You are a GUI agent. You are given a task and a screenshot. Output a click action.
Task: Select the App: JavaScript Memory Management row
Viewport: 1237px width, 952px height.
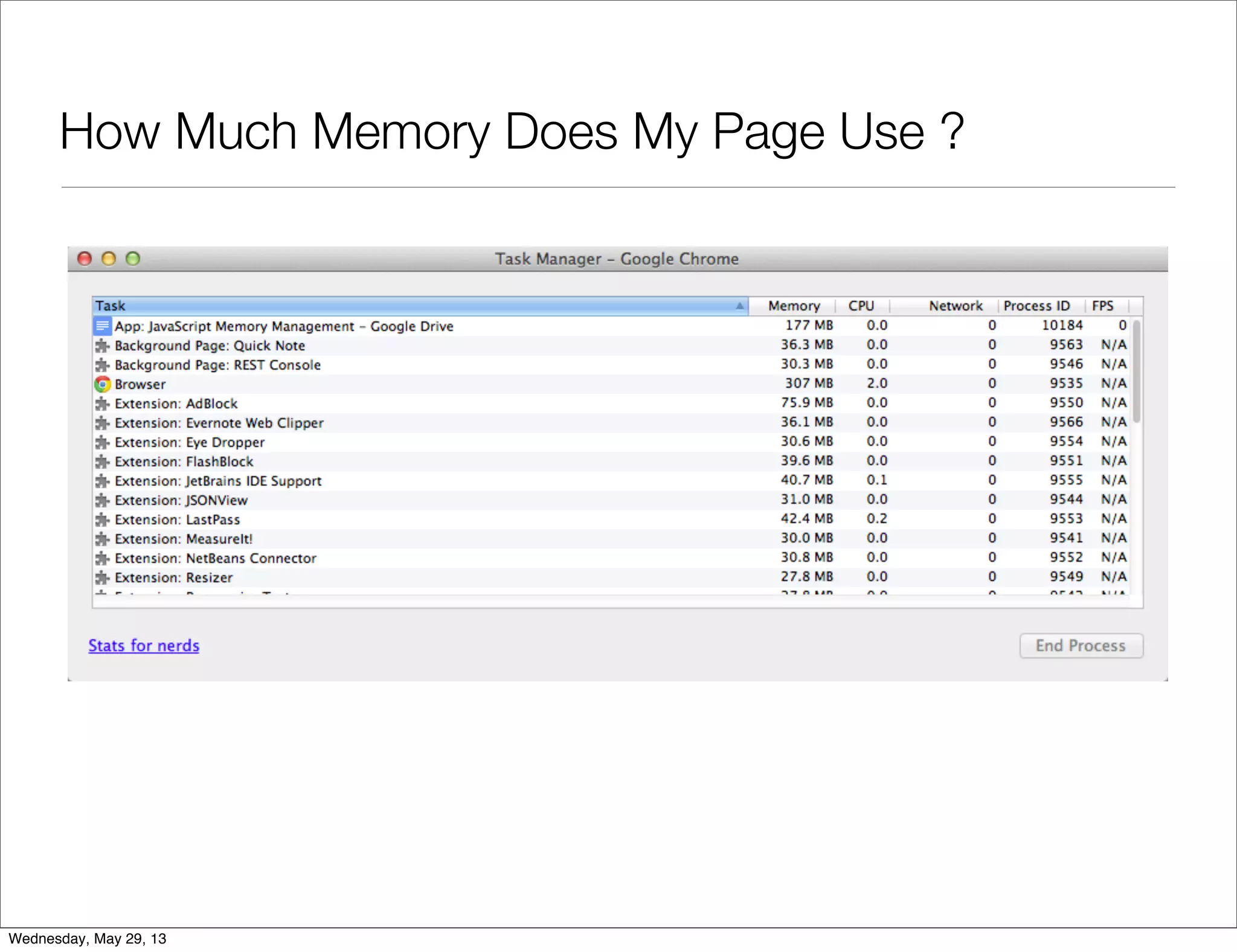click(x=611, y=326)
